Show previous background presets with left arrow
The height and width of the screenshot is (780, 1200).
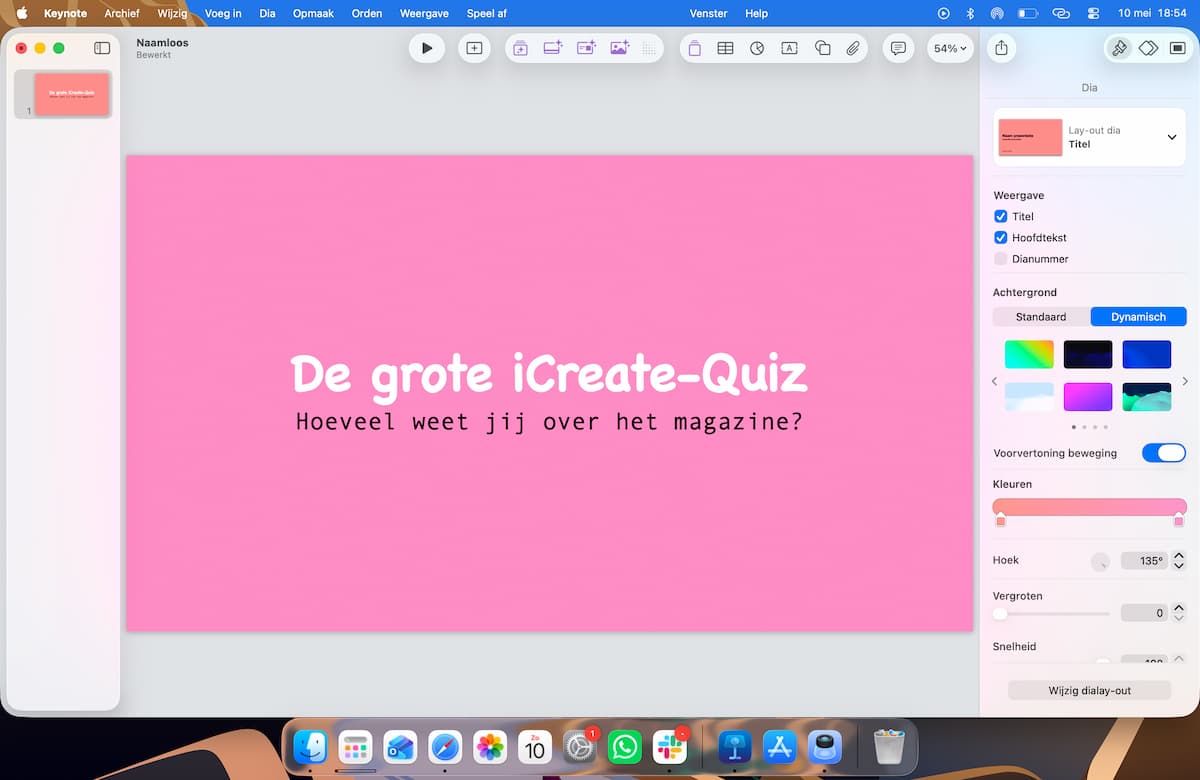[x=994, y=381]
